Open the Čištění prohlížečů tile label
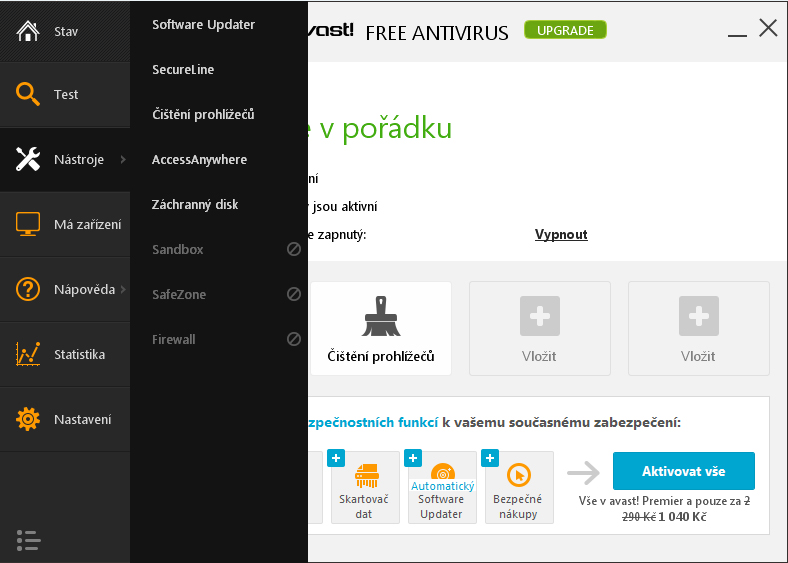The image size is (788, 563). (x=380, y=356)
